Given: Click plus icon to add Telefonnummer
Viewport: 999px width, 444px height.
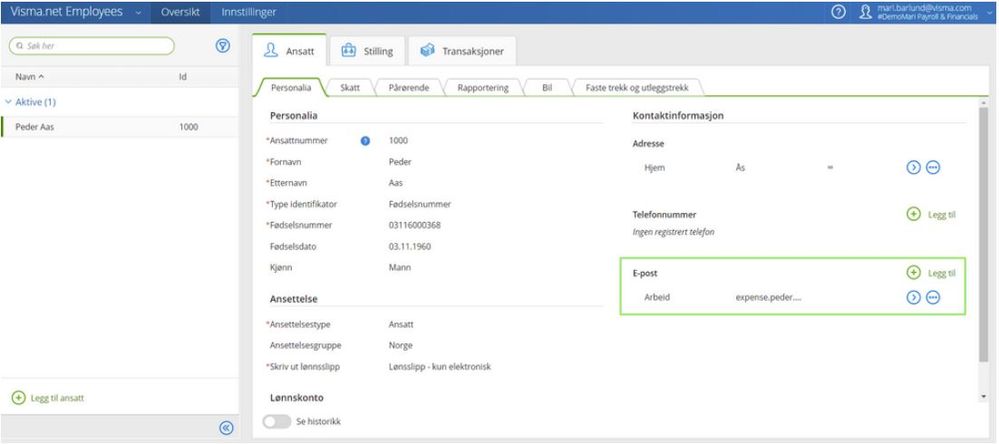Looking at the screenshot, I should 914,215.
